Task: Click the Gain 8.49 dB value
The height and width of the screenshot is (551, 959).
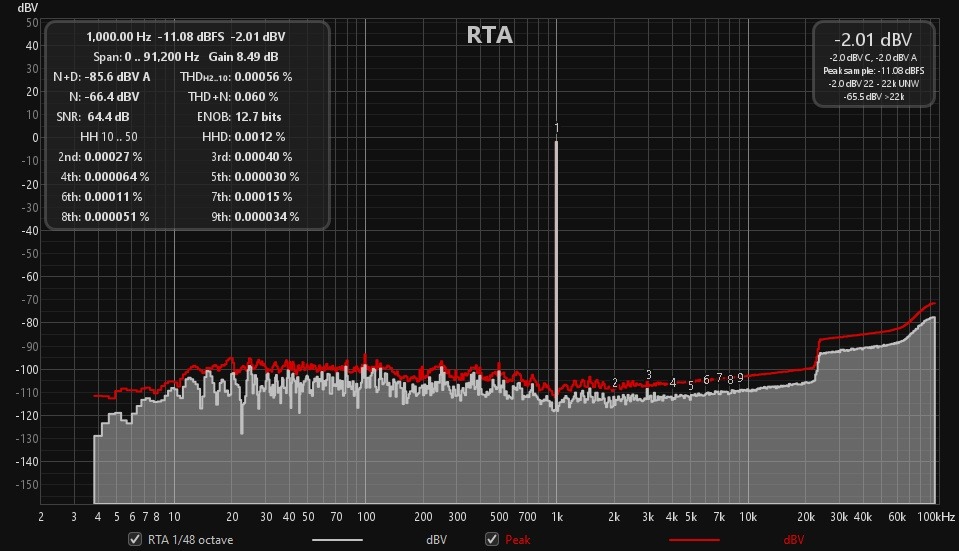Action: [257, 57]
